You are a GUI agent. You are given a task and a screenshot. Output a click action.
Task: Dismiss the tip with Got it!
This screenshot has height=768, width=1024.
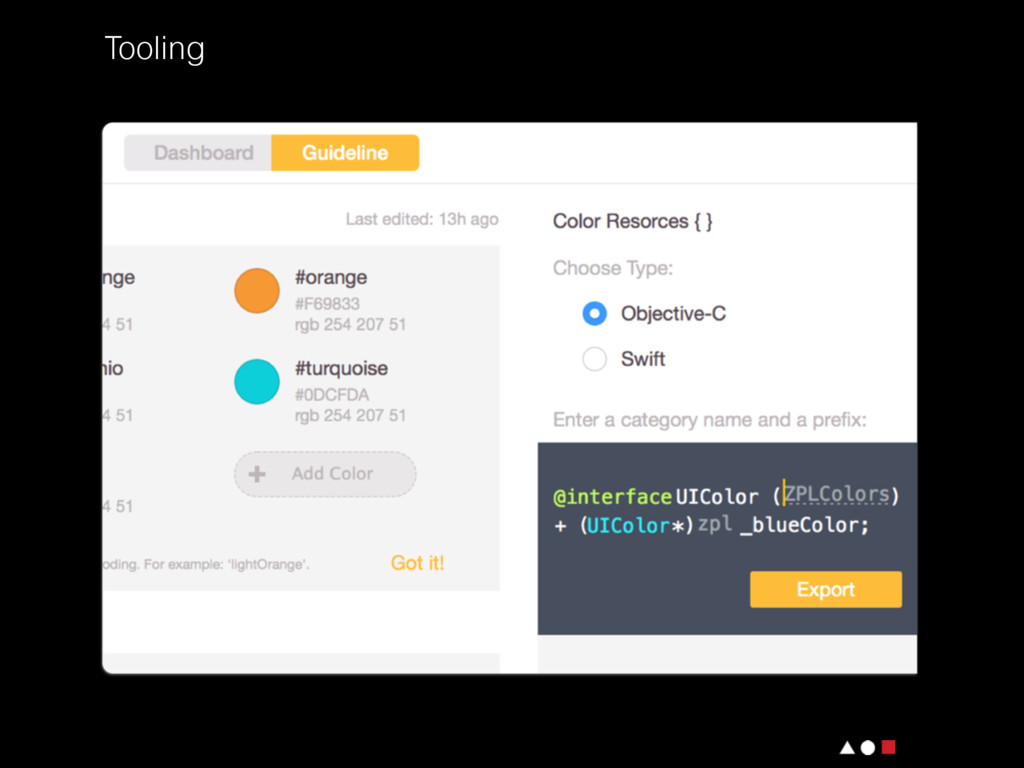tap(417, 563)
